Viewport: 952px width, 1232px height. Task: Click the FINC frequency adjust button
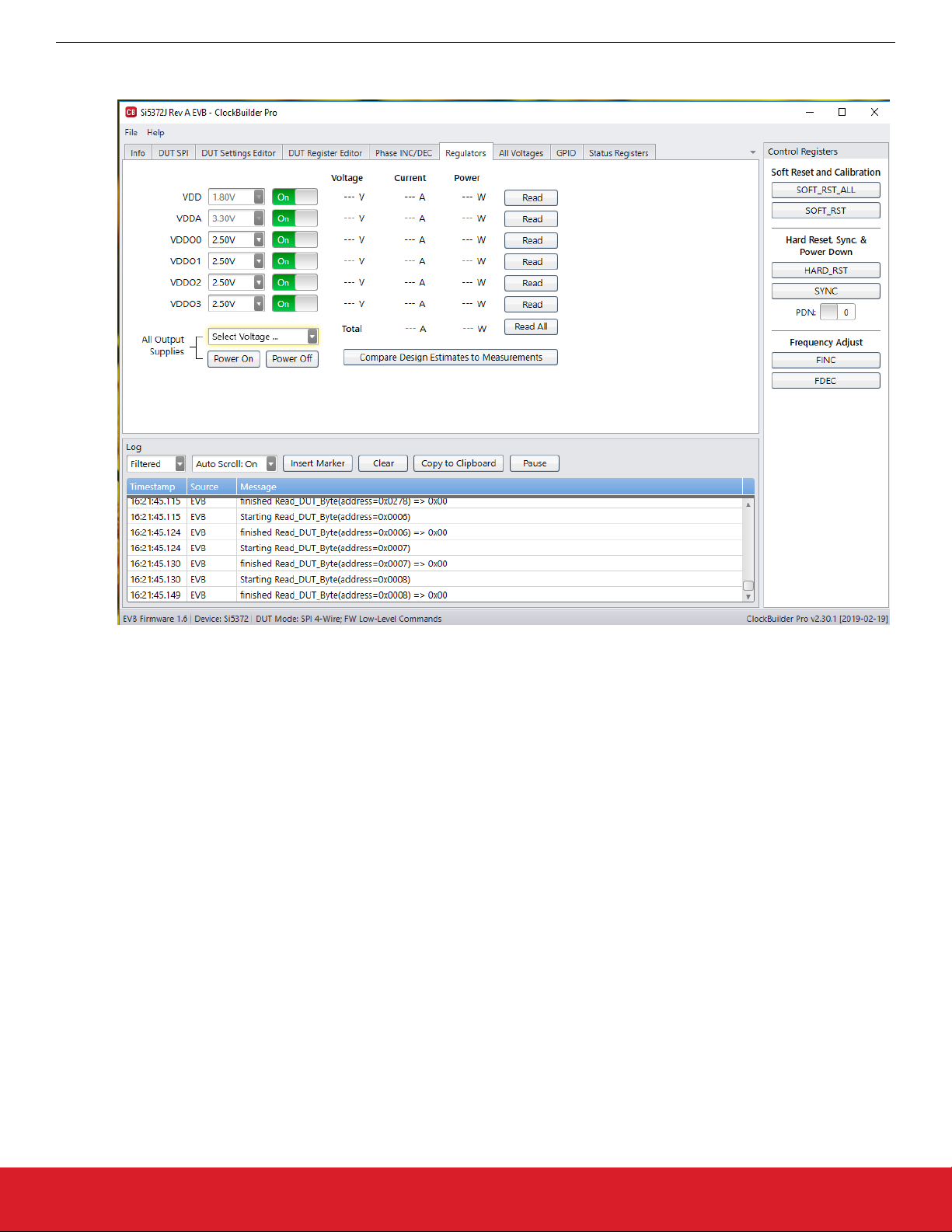pyautogui.click(x=825, y=360)
